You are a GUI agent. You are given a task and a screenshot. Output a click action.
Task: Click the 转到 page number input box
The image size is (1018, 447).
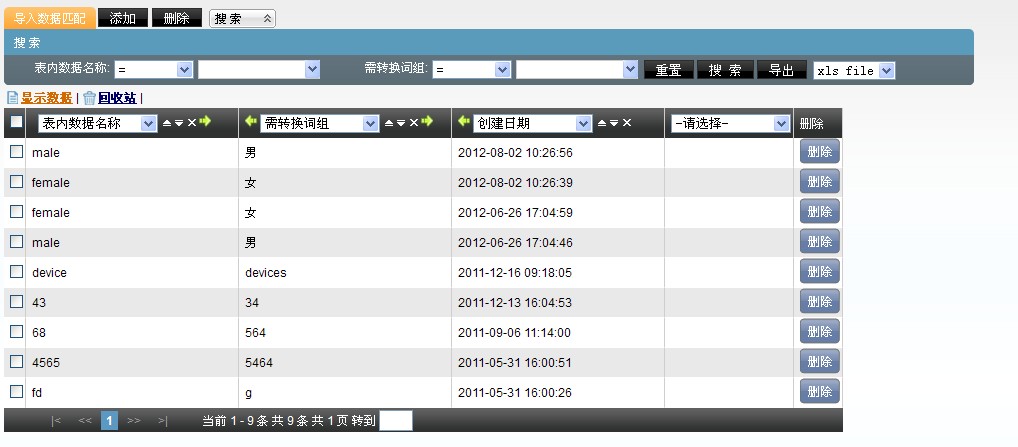(x=395, y=421)
